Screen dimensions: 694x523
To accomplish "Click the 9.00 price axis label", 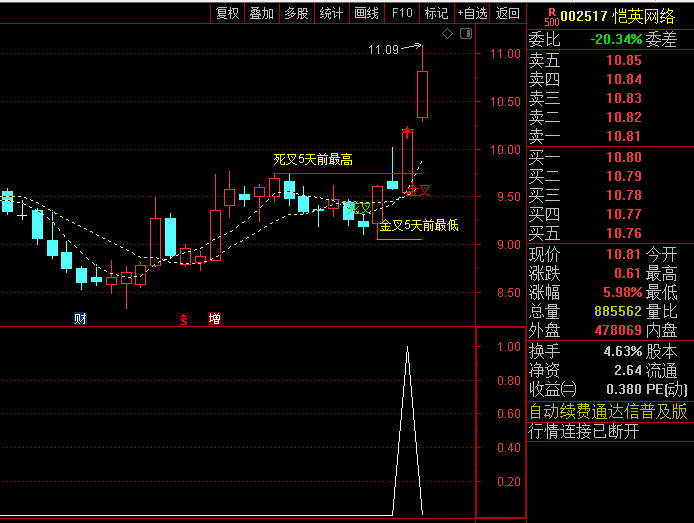I will (509, 245).
